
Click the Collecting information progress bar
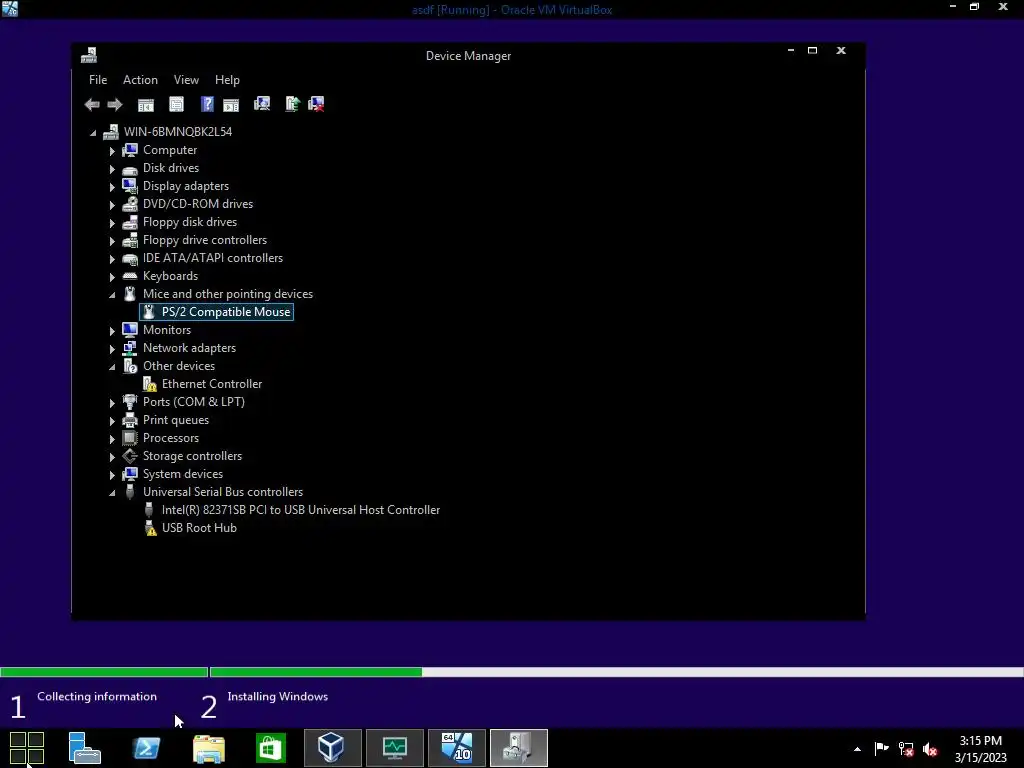tap(104, 672)
